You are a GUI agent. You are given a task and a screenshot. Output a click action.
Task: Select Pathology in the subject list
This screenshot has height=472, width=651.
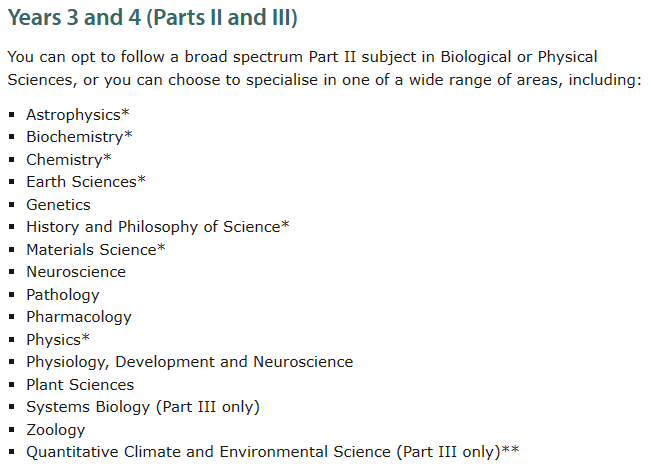coord(63,295)
